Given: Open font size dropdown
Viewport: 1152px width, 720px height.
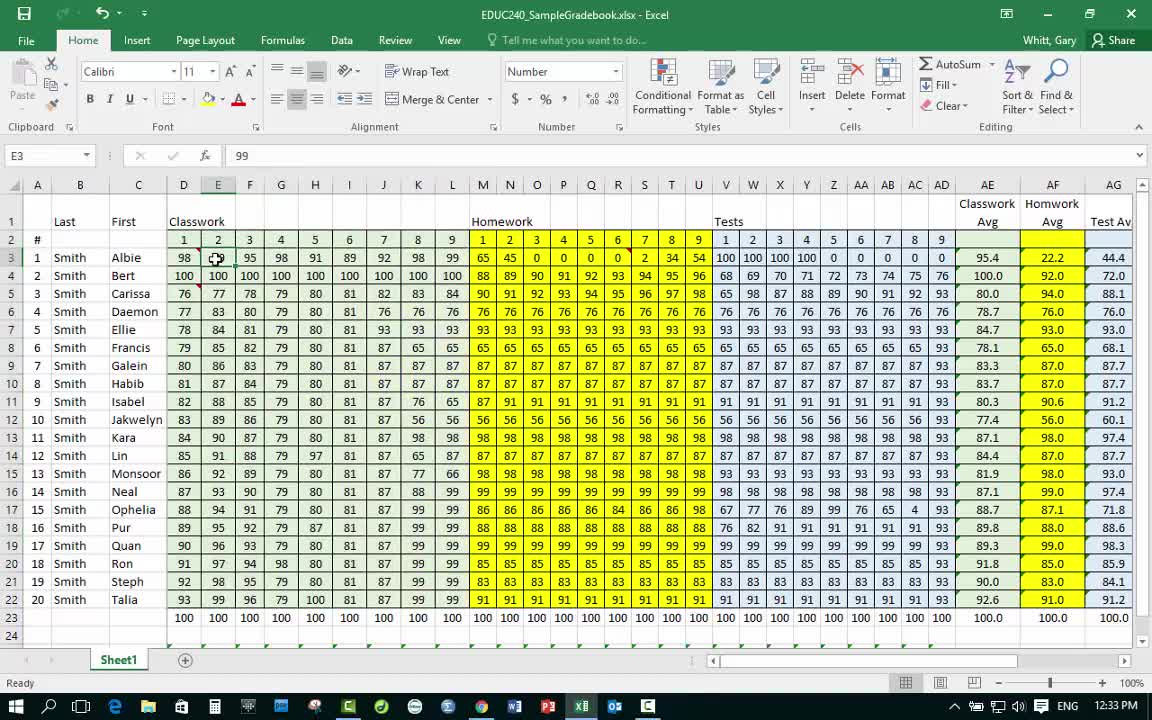Looking at the screenshot, I should (x=212, y=71).
